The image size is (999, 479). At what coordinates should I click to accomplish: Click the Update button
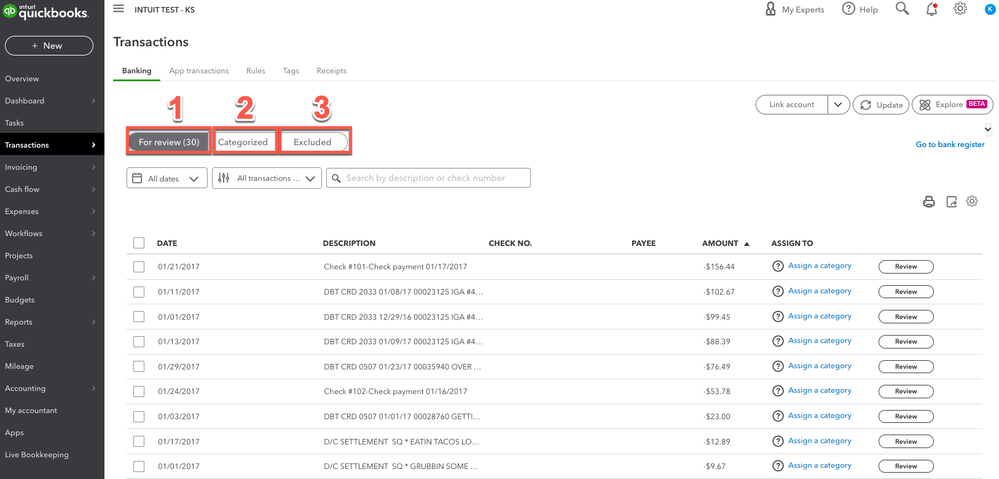coord(881,105)
